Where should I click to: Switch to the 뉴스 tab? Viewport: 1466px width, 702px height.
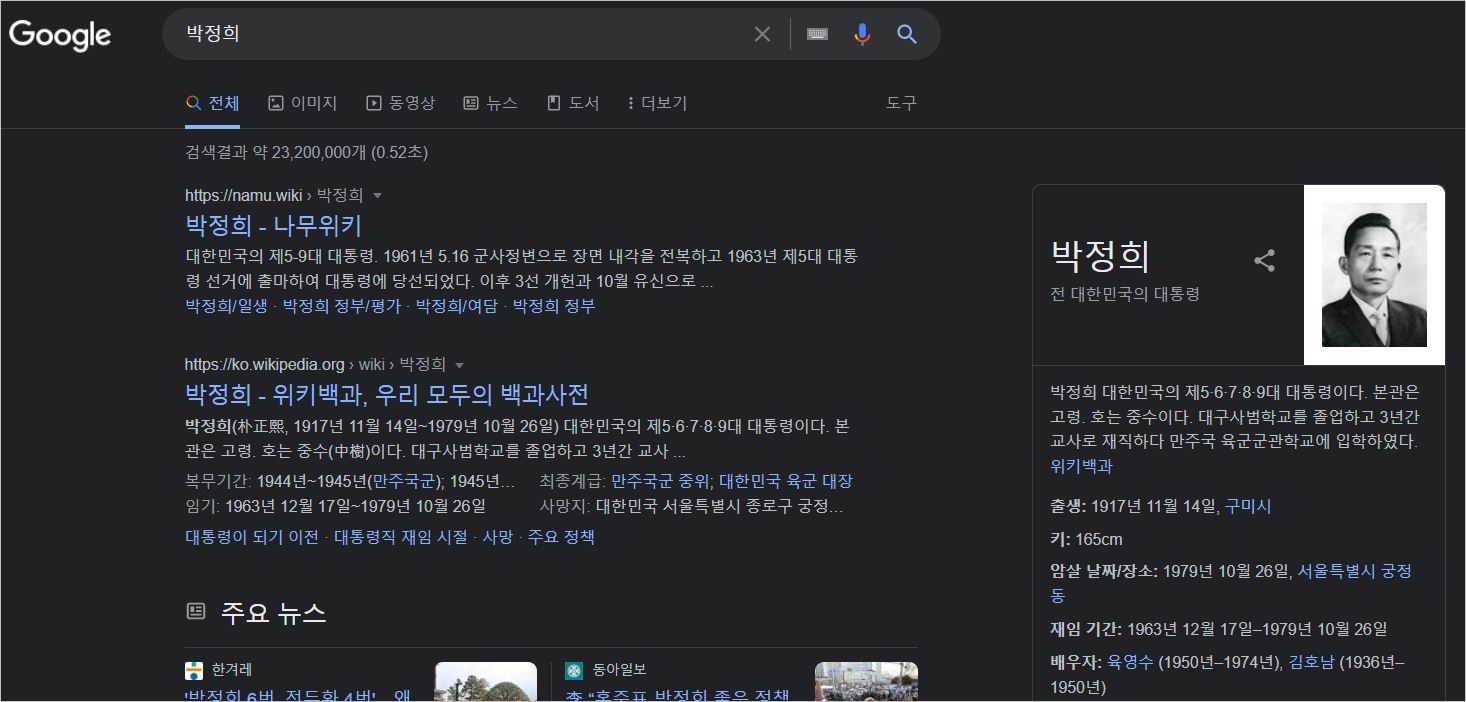pos(490,103)
